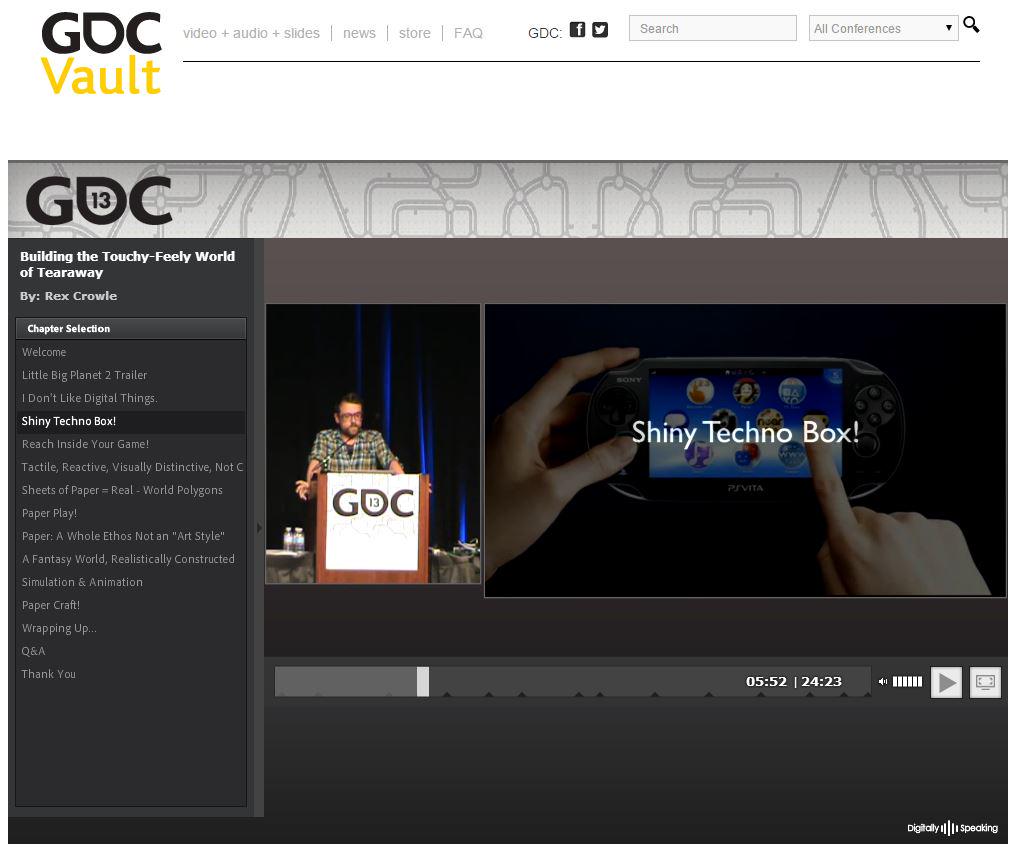Viewport: 1015px width, 853px height.
Task: Open the store link
Action: [414, 33]
